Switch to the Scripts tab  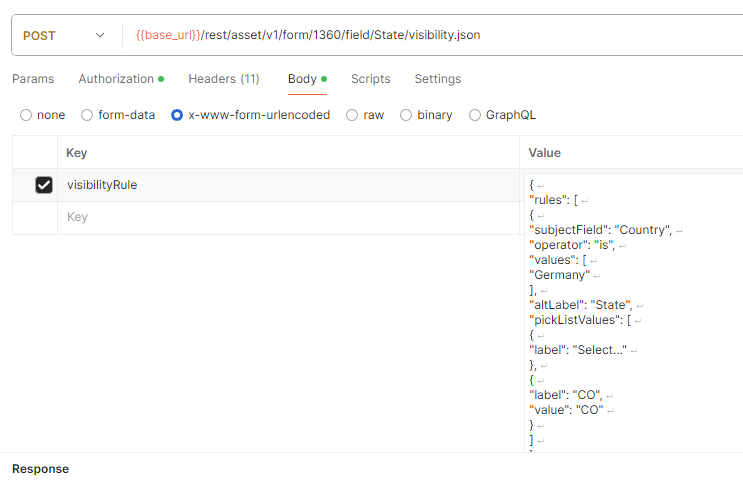pos(370,79)
